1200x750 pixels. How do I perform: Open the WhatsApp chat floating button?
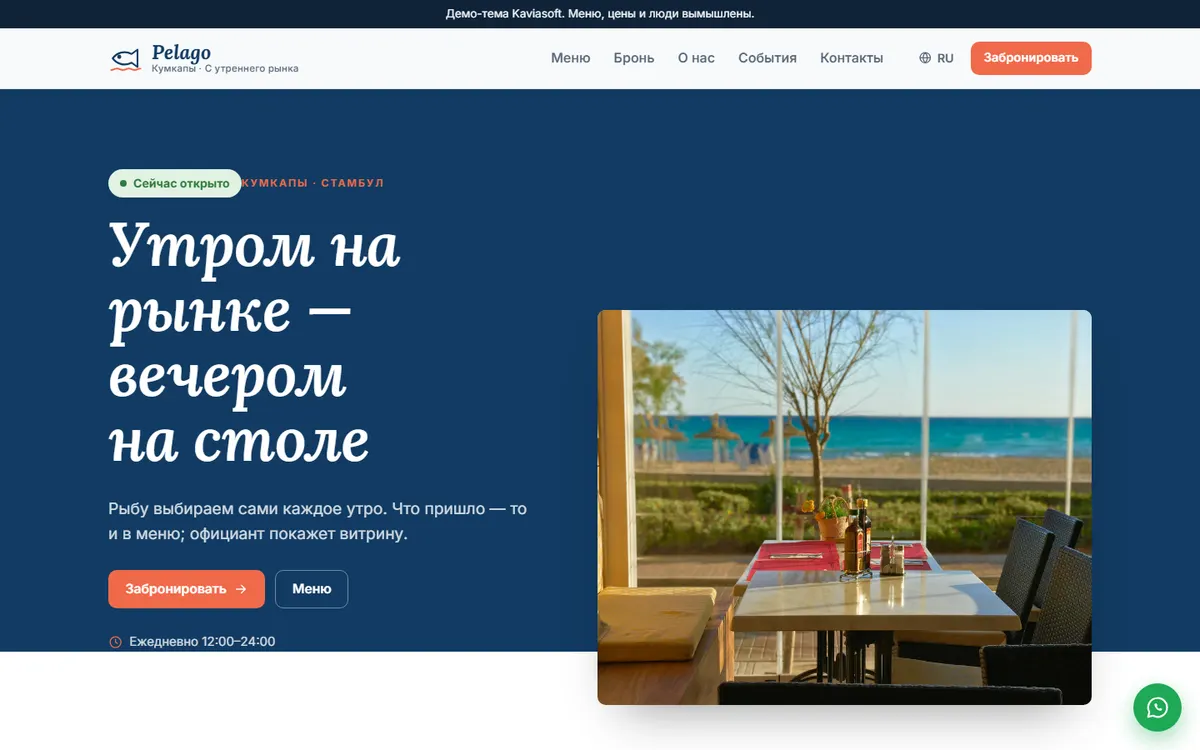1157,708
